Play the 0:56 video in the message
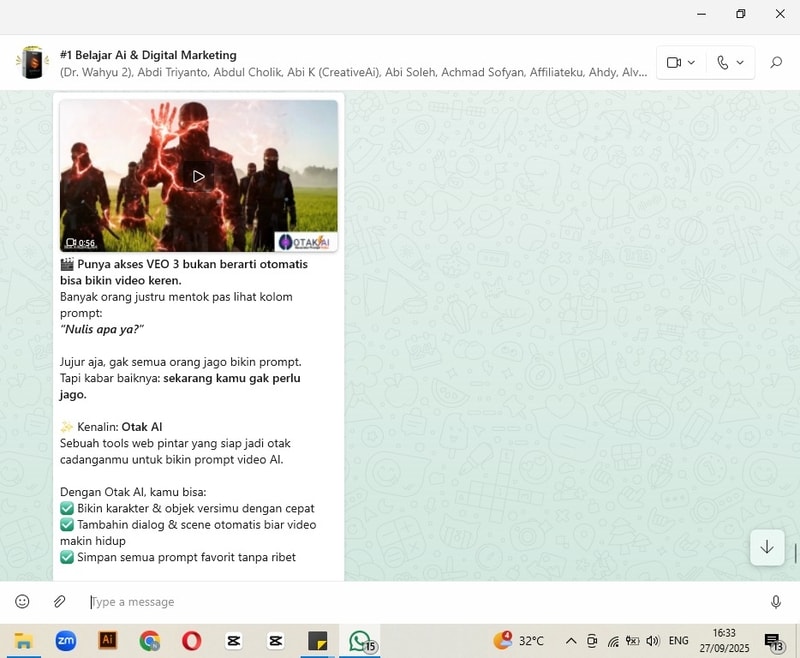Image resolution: width=800 pixels, height=658 pixels. coord(198,176)
